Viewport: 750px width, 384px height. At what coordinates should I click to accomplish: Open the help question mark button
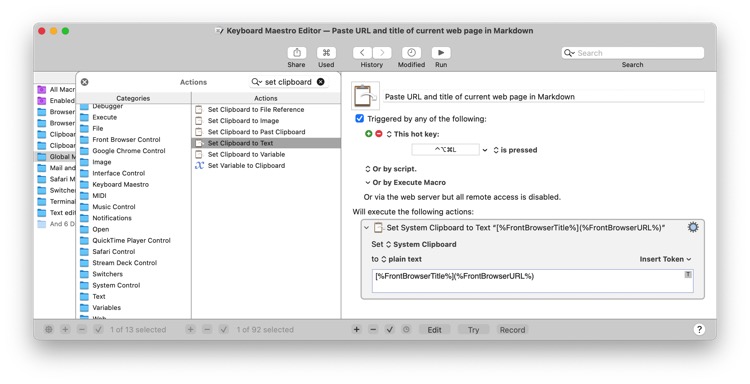[x=699, y=329]
